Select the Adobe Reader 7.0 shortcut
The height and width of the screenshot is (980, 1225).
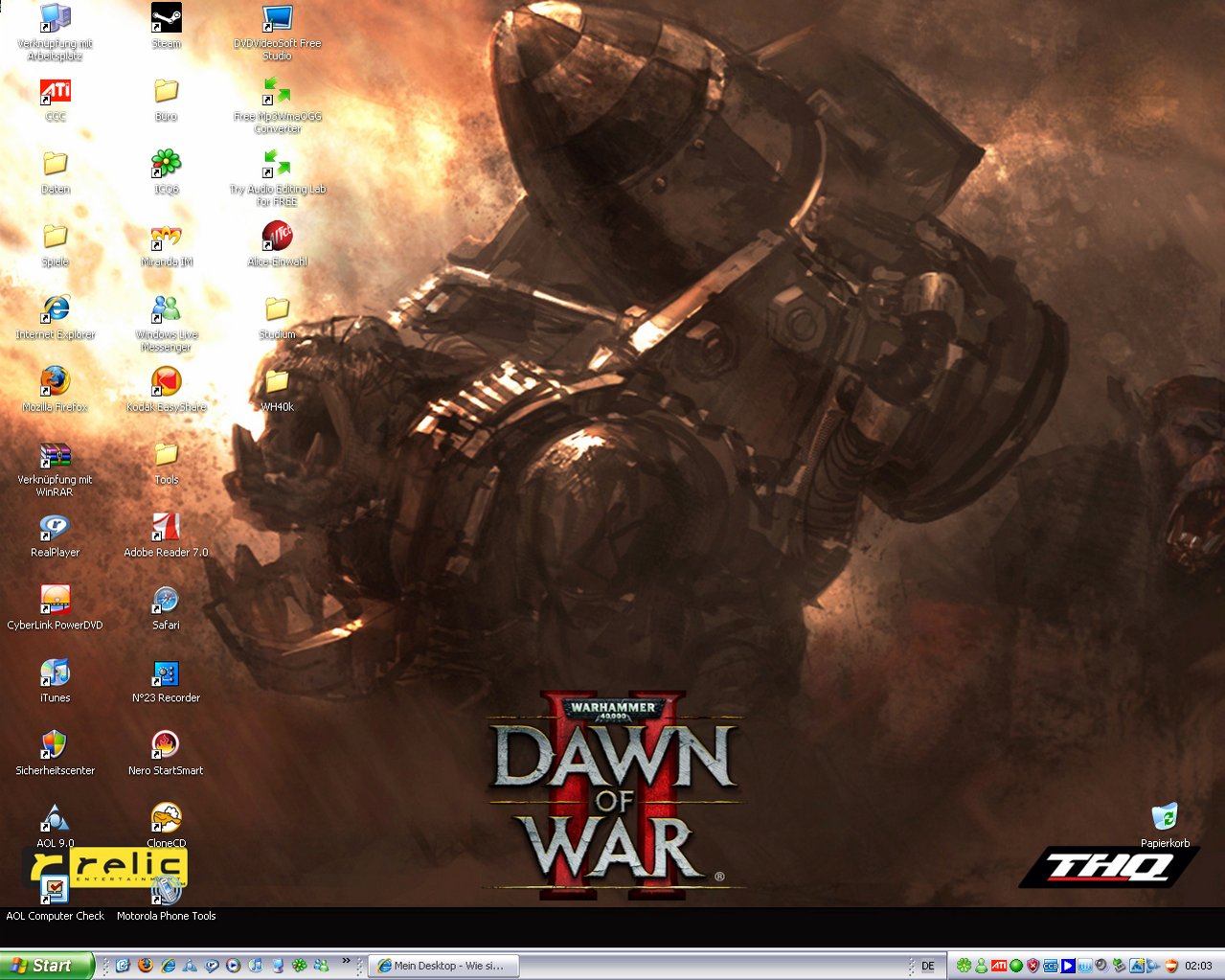166,528
